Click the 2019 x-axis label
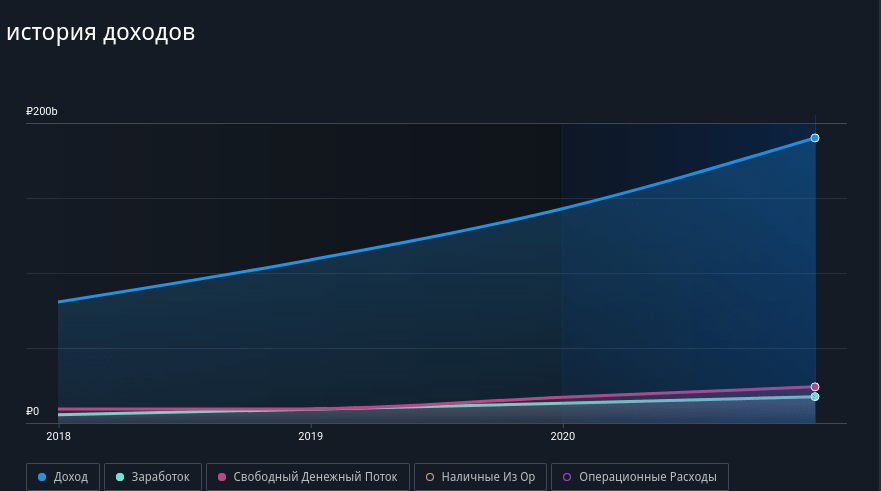The image size is (881, 491). tap(310, 436)
